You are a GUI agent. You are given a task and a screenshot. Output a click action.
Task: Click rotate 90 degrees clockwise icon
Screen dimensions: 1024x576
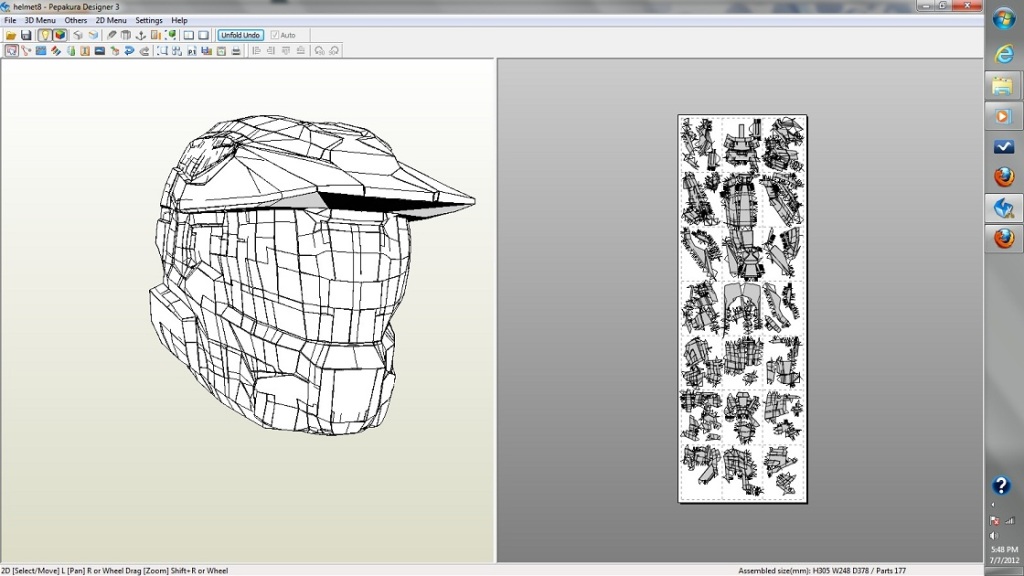[x=334, y=50]
